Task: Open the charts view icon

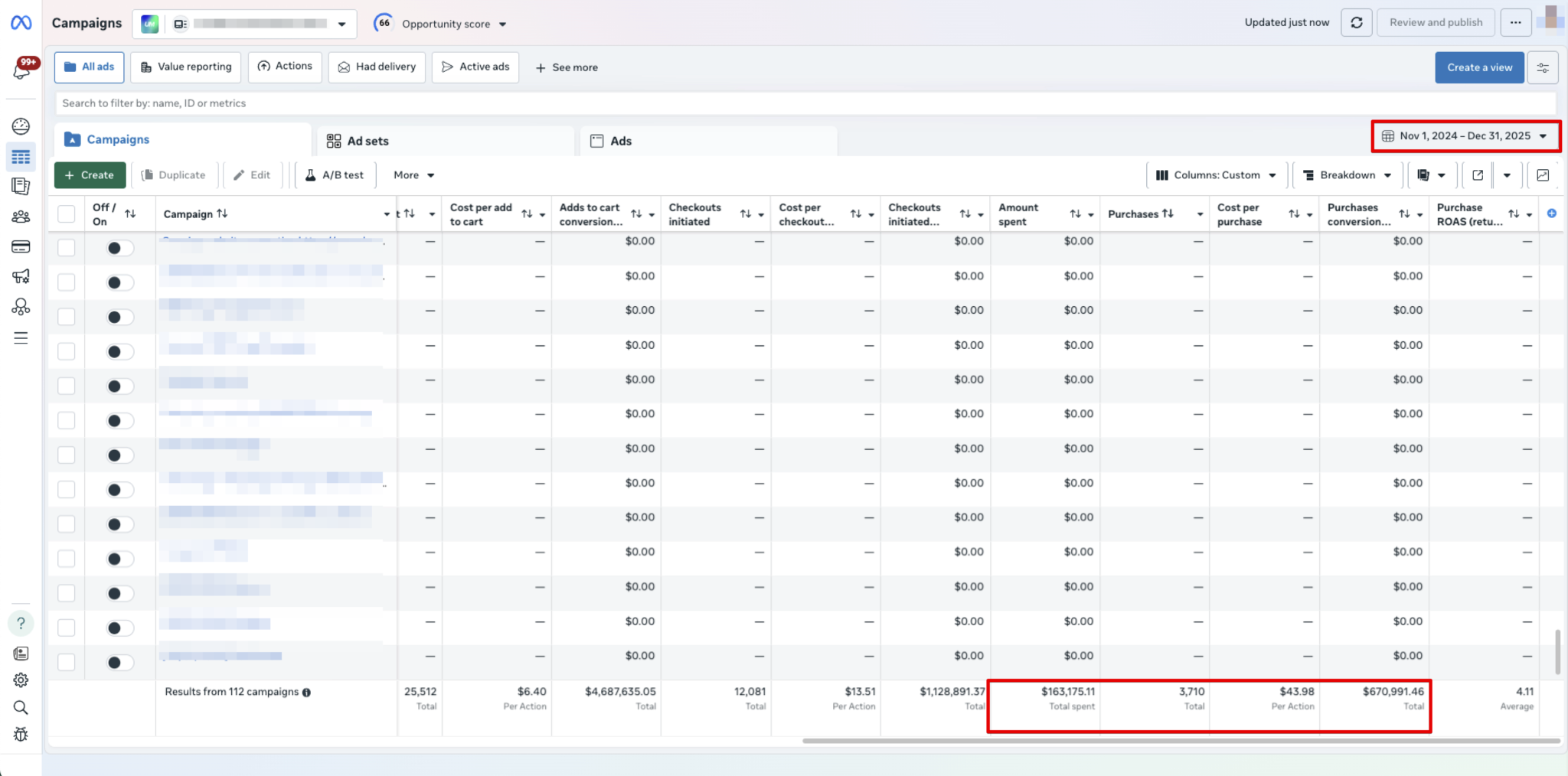Action: click(1543, 175)
